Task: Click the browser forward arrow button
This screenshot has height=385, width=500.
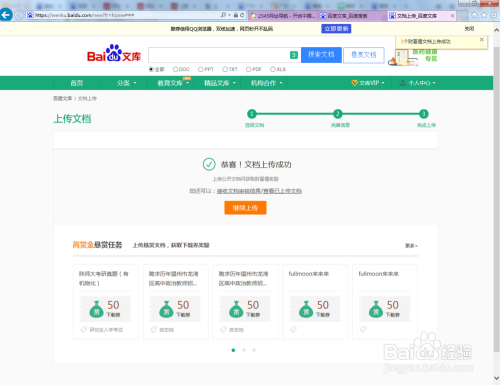Action: coord(19,15)
